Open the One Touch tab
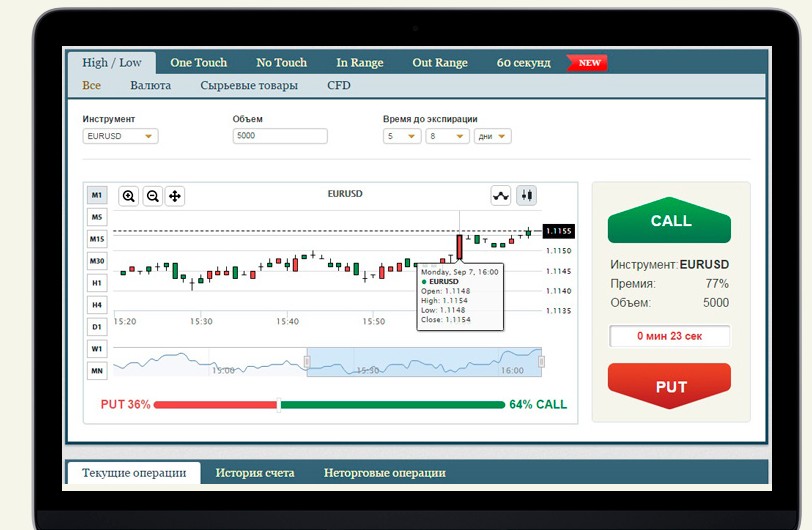This screenshot has width=812, height=530. [199, 63]
